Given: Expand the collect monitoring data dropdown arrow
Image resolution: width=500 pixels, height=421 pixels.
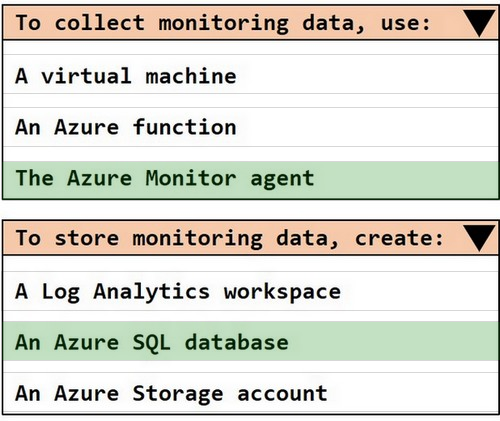Looking at the screenshot, I should 479,23.
